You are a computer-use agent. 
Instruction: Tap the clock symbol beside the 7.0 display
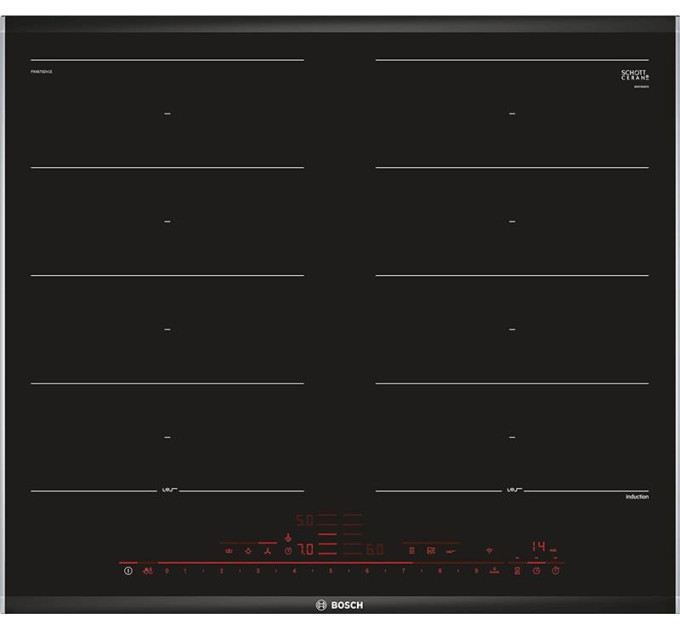pyautogui.click(x=288, y=551)
